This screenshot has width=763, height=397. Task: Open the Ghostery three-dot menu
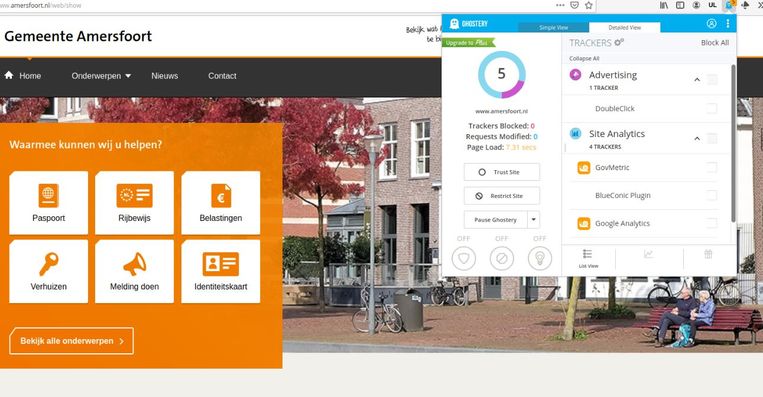[x=727, y=23]
